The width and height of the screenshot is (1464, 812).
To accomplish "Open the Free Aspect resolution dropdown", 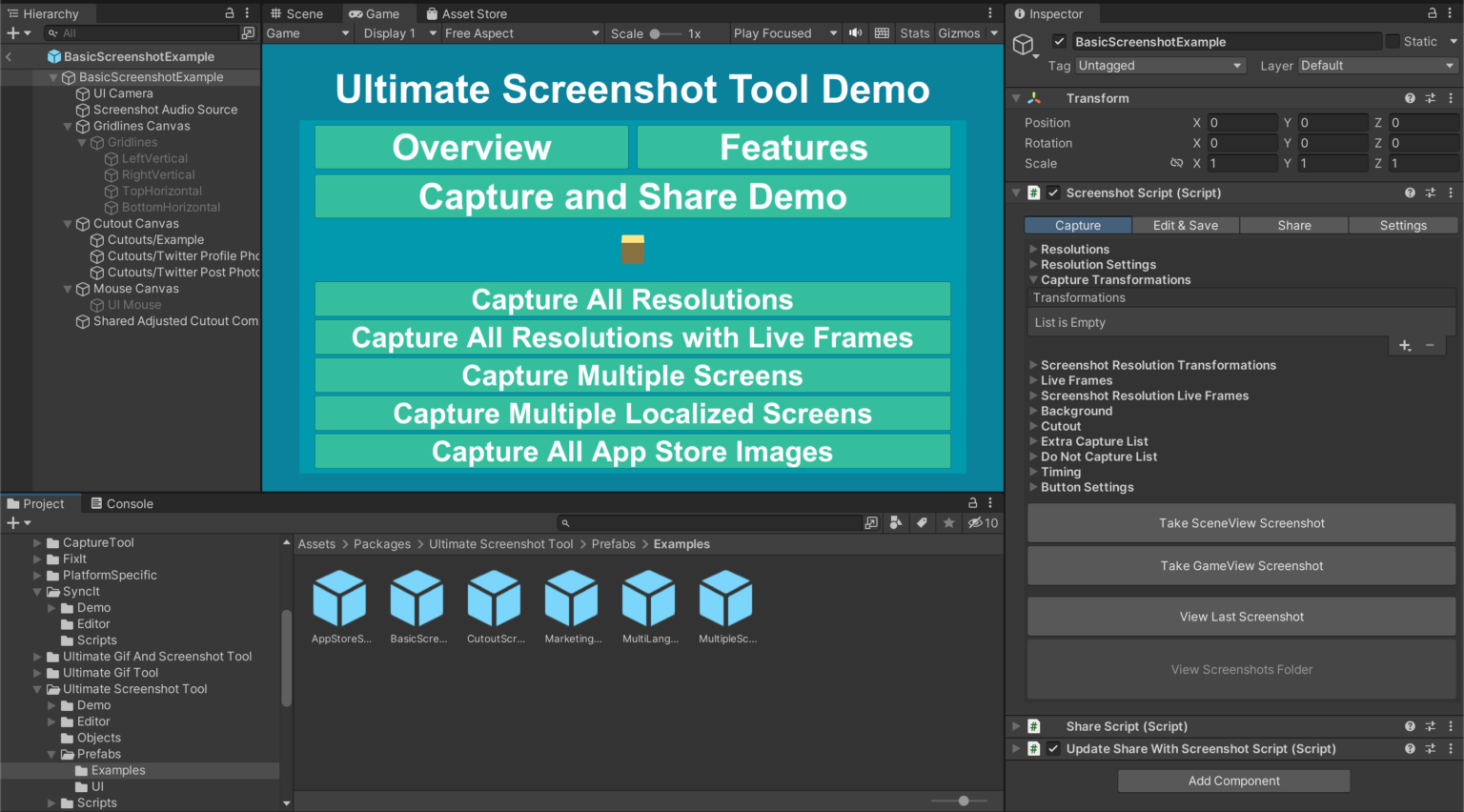I will 518,32.
